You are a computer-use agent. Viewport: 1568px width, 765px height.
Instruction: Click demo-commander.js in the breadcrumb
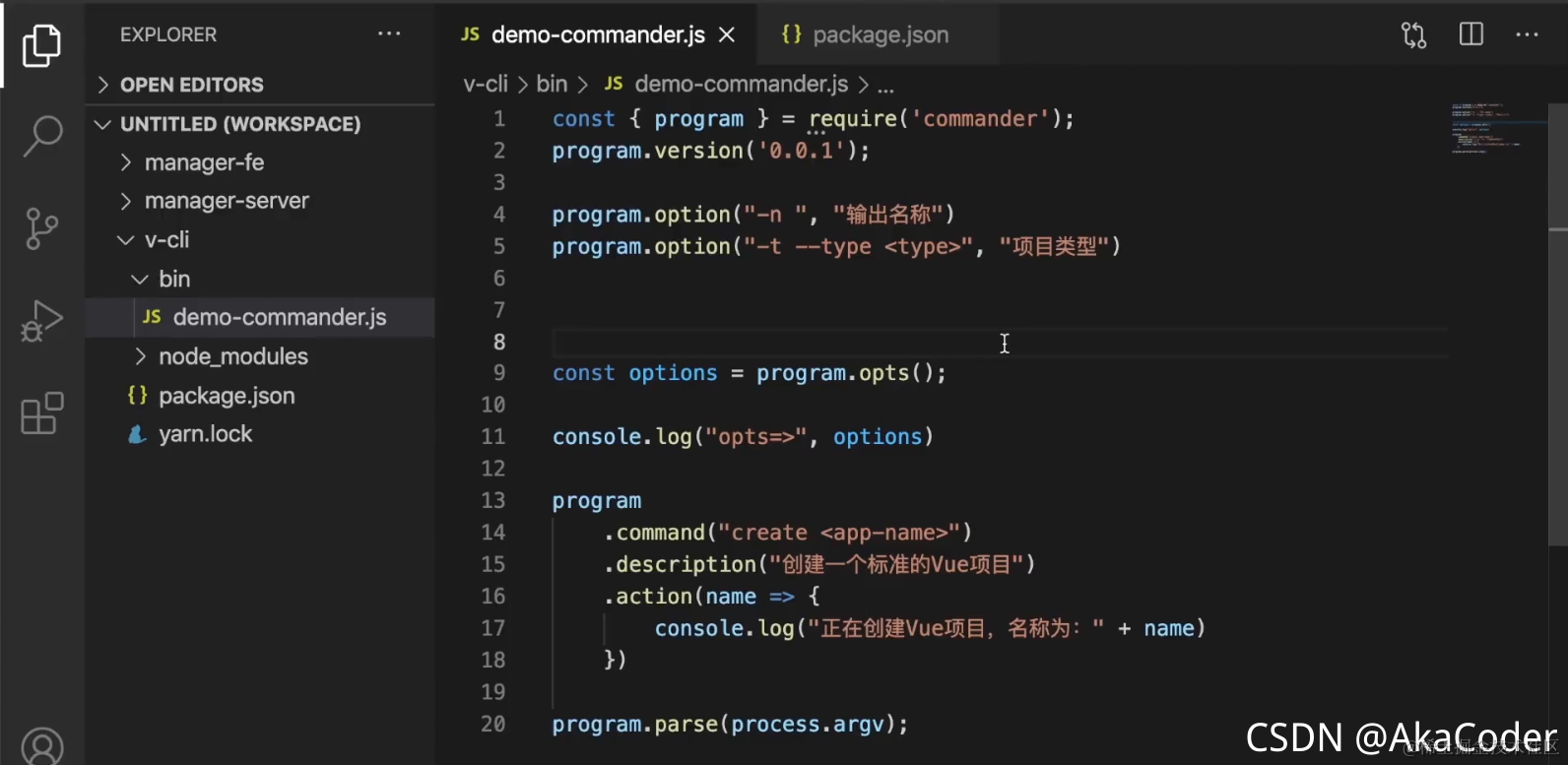pyautogui.click(x=741, y=85)
